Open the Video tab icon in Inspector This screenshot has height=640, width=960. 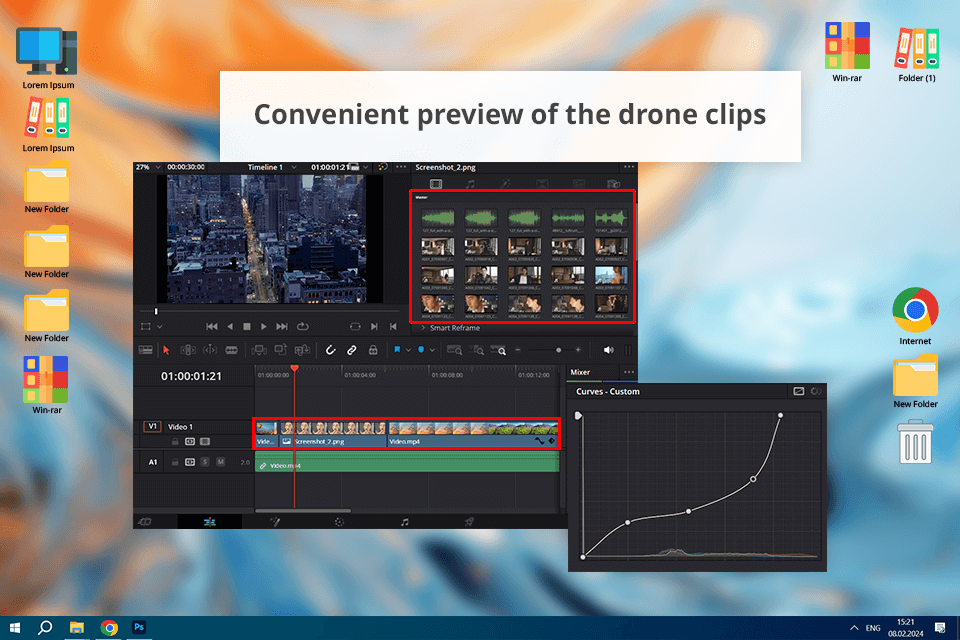(436, 184)
